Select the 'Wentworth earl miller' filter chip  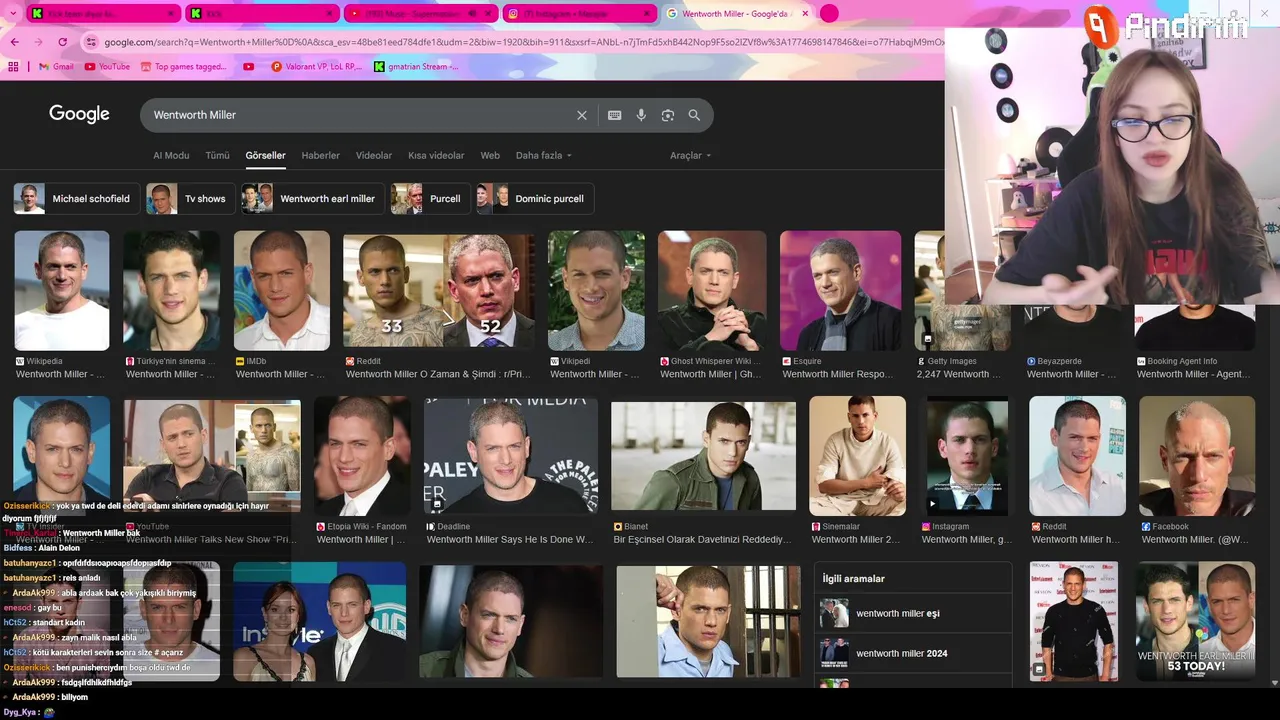click(x=312, y=199)
